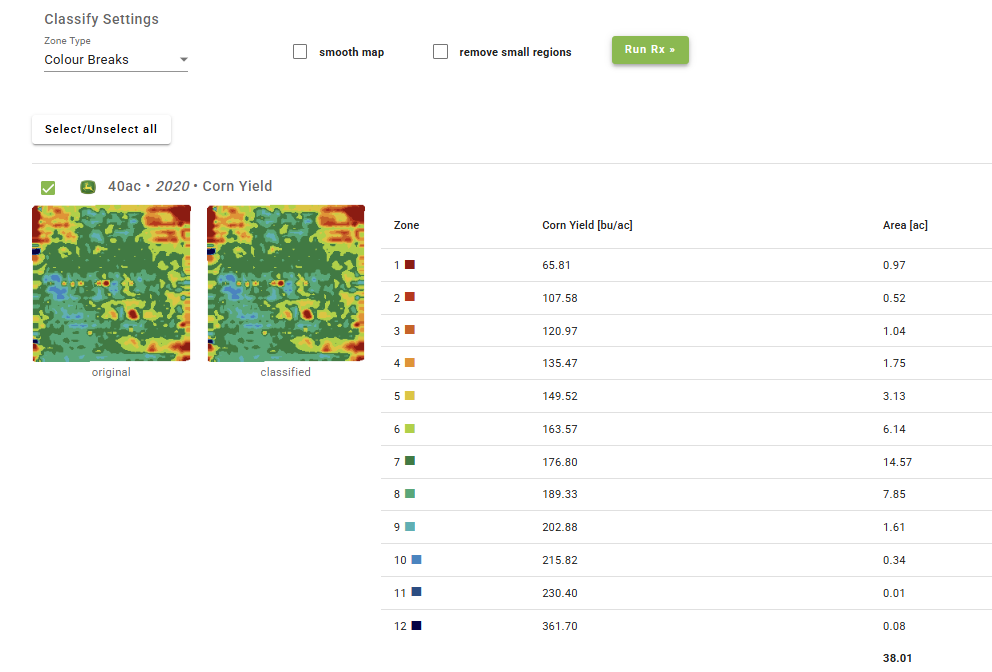Click the 1.04 area value
This screenshot has height=672, width=992.
[894, 331]
